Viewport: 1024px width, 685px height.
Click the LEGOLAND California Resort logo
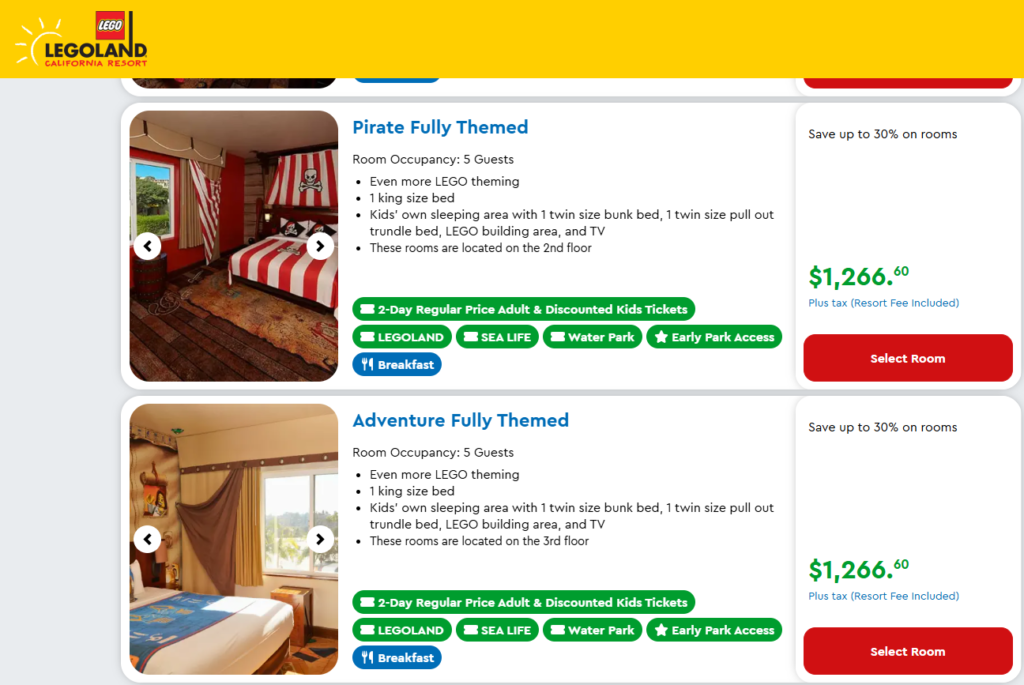81,40
